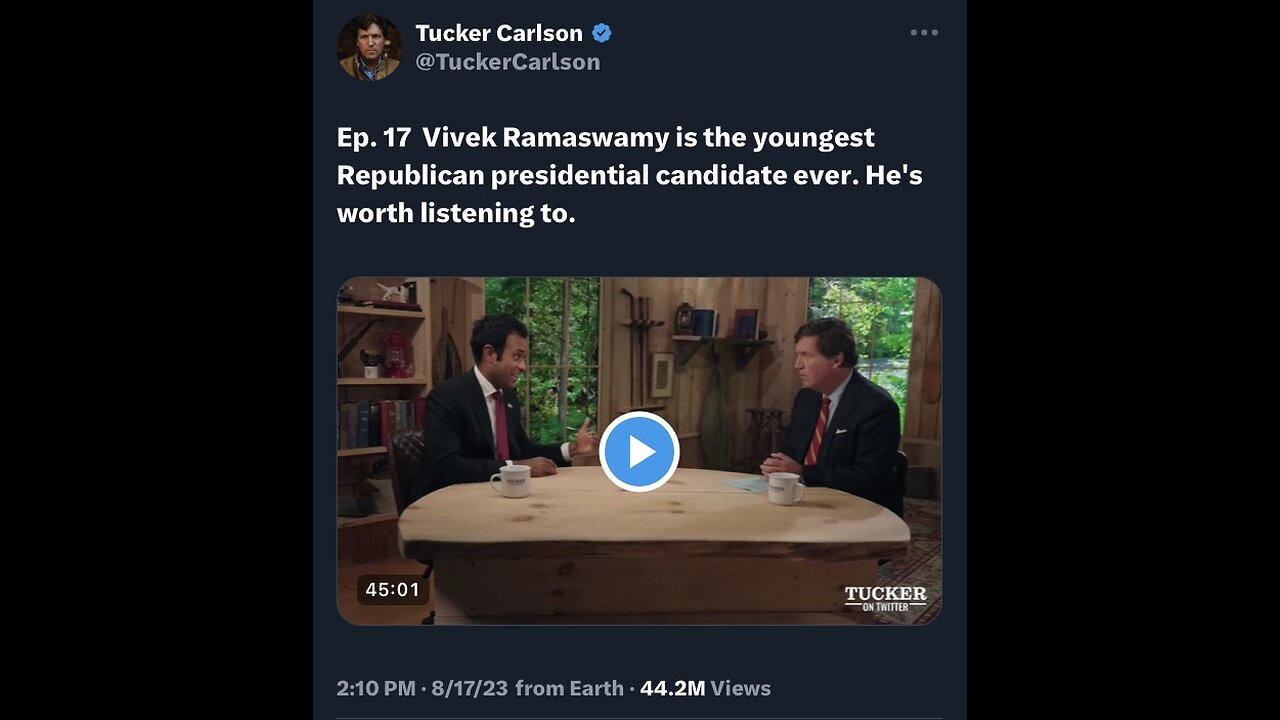Image resolution: width=1280 pixels, height=720 pixels.
Task: Click 'worth listening to.' in the tweet
Action: tap(456, 213)
